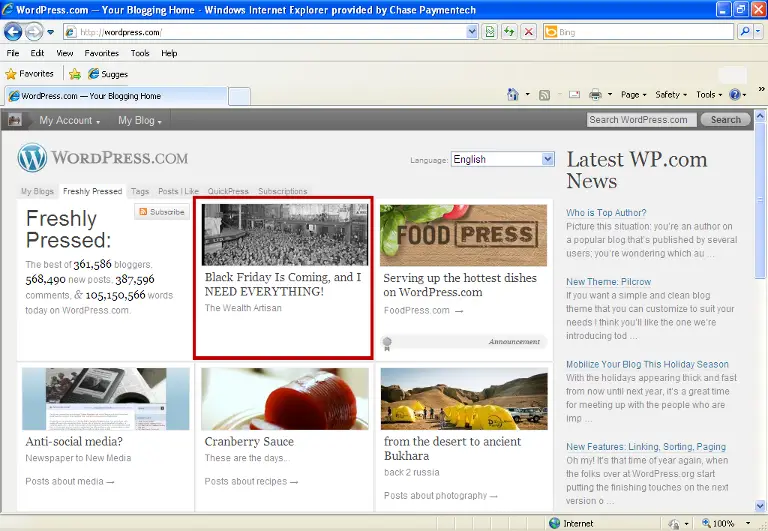Open the Tools command bar menu
Viewport: 768px width, 531px height.
pos(709,95)
